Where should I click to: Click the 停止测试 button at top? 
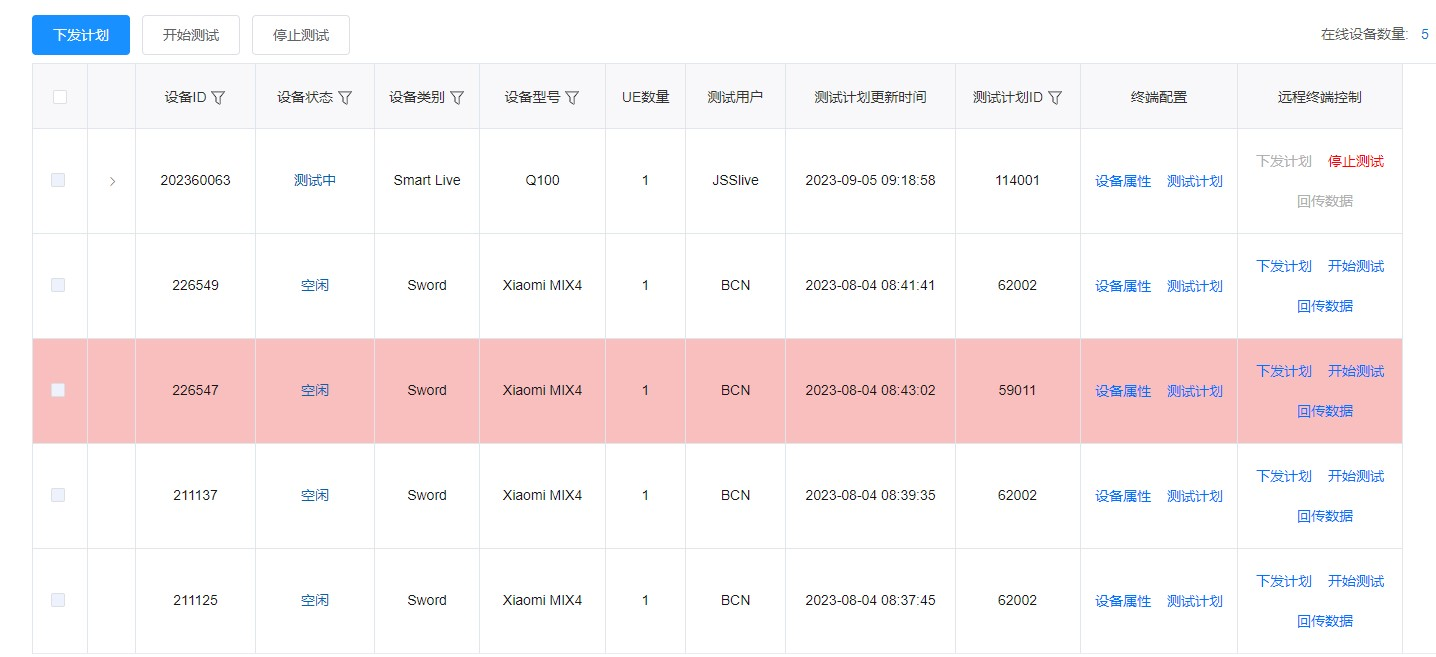coord(301,35)
